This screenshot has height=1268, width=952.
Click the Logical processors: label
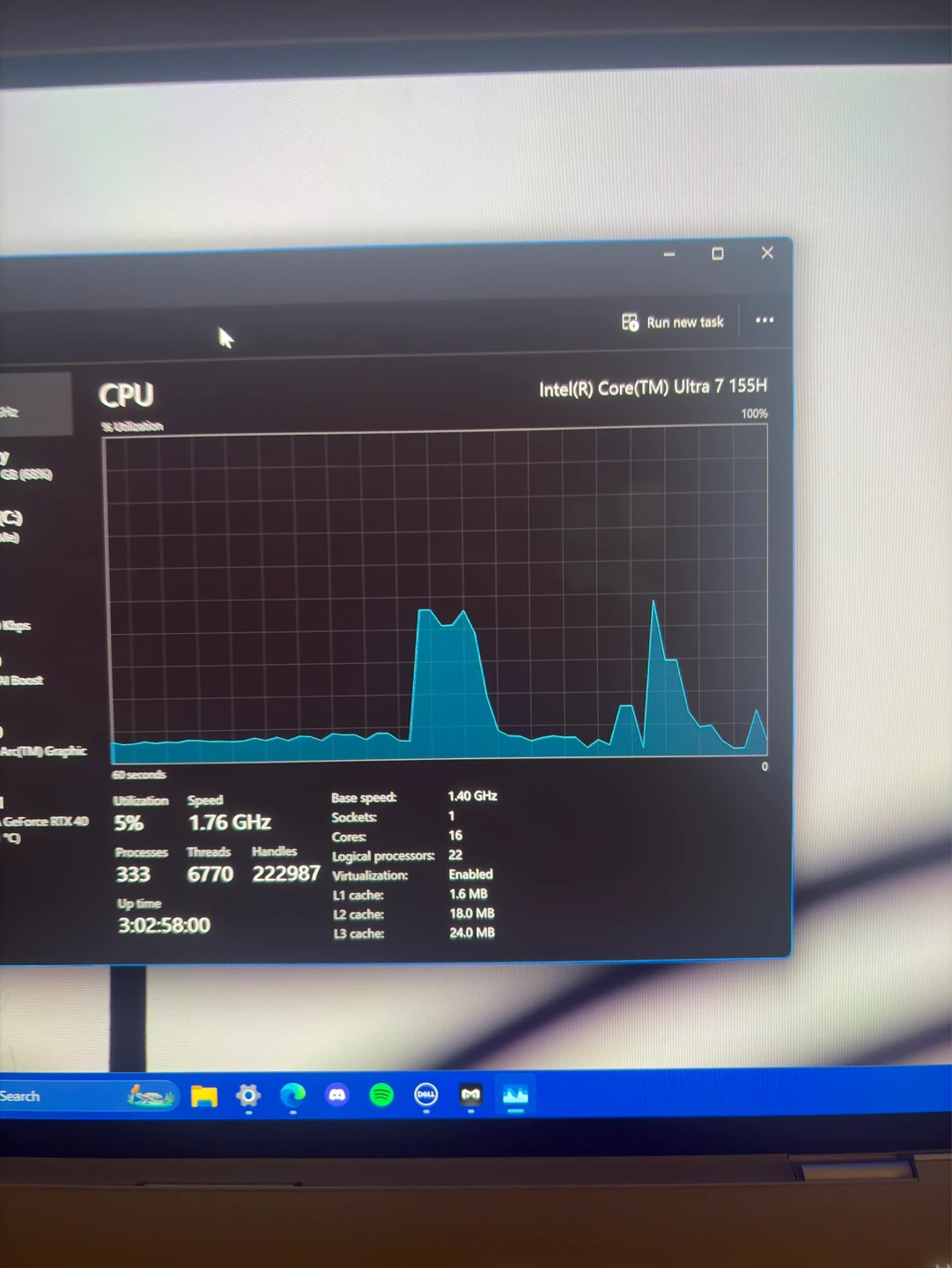point(383,856)
